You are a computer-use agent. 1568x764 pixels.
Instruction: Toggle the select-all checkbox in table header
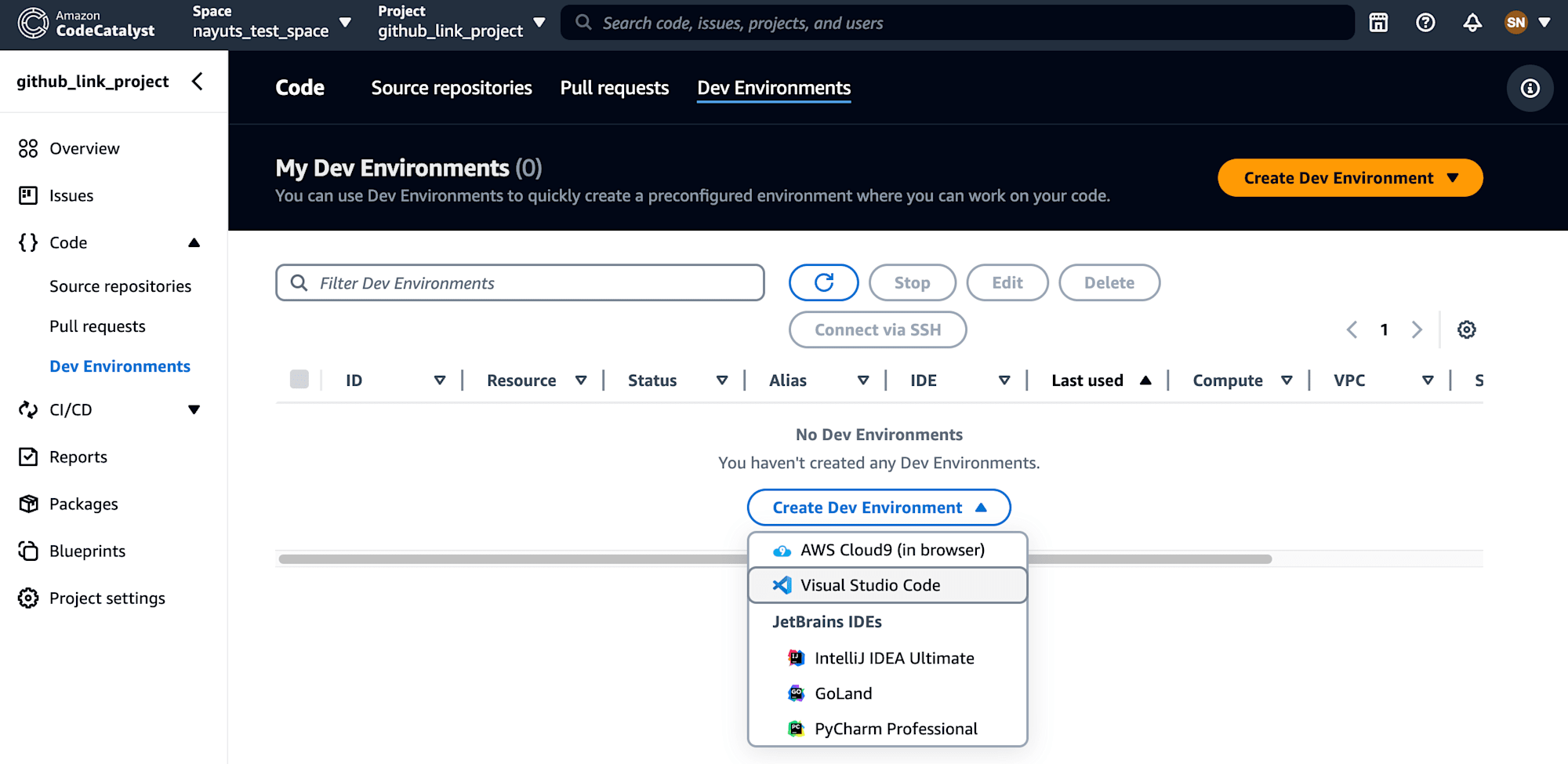pyautogui.click(x=299, y=380)
